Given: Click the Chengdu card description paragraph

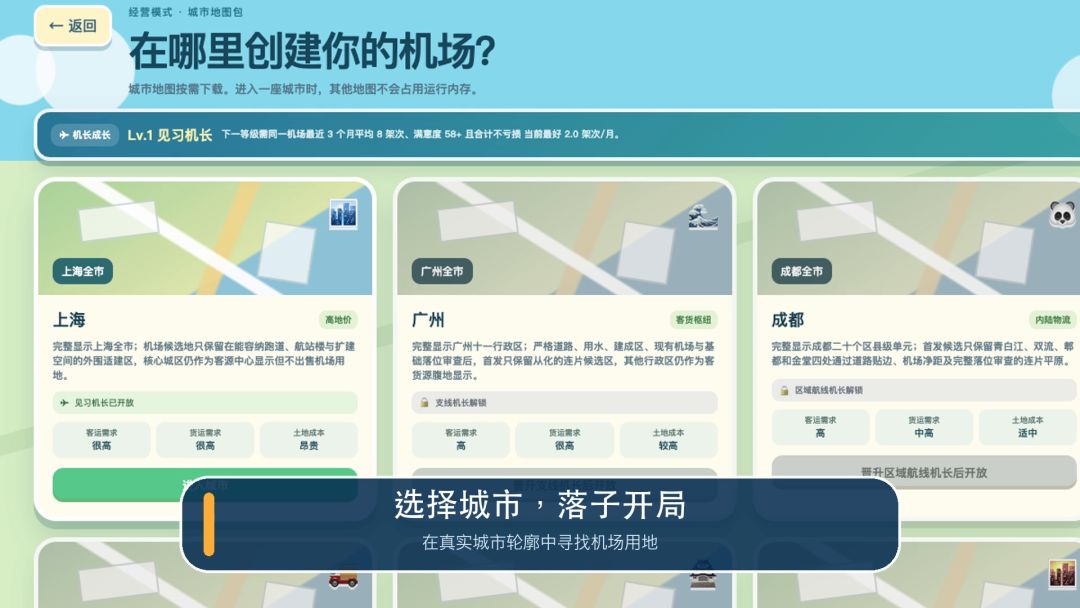Looking at the screenshot, I should coord(923,353).
